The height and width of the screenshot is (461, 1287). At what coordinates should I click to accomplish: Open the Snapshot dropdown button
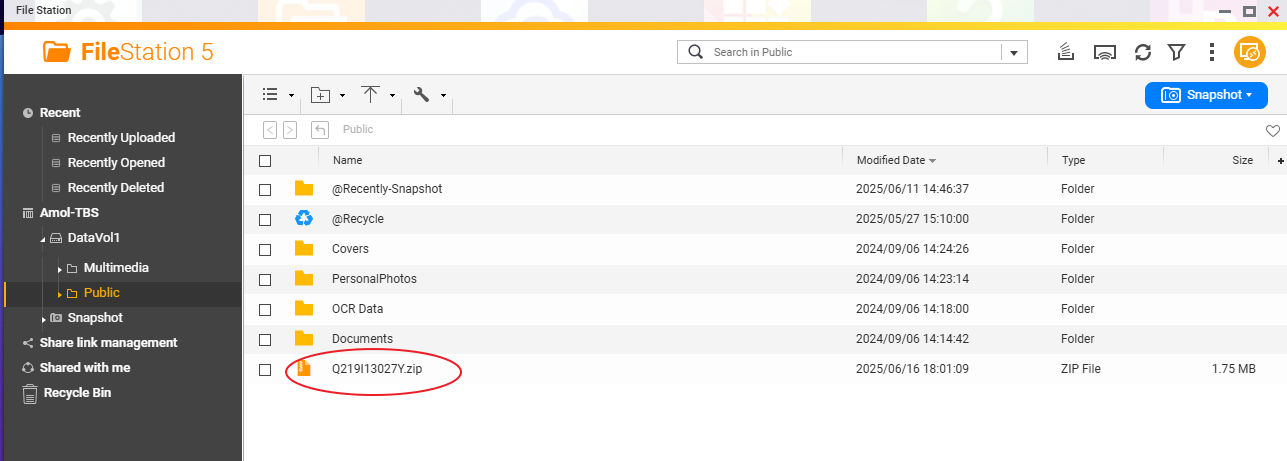tap(1206, 95)
